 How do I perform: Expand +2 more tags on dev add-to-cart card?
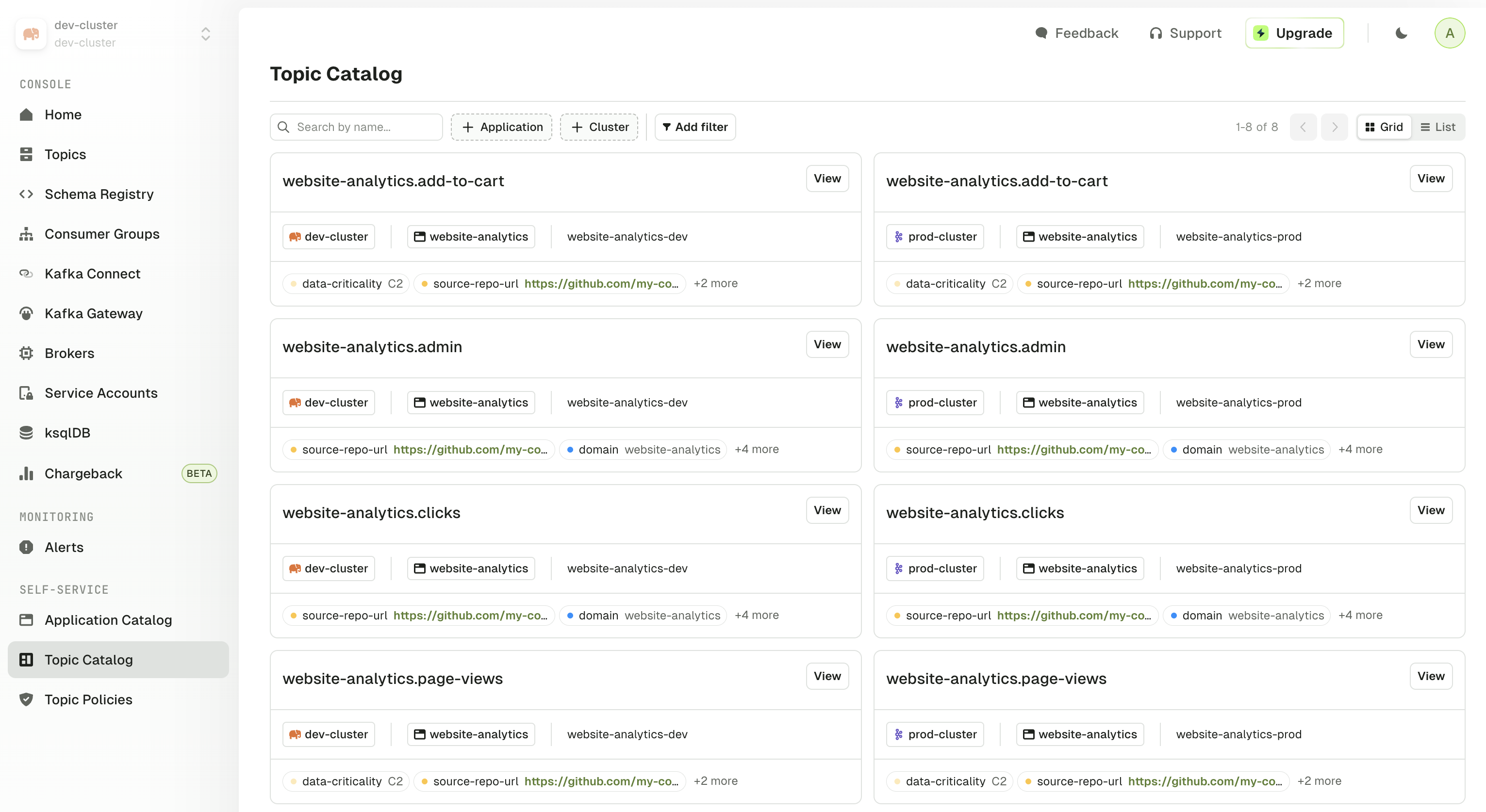click(715, 284)
